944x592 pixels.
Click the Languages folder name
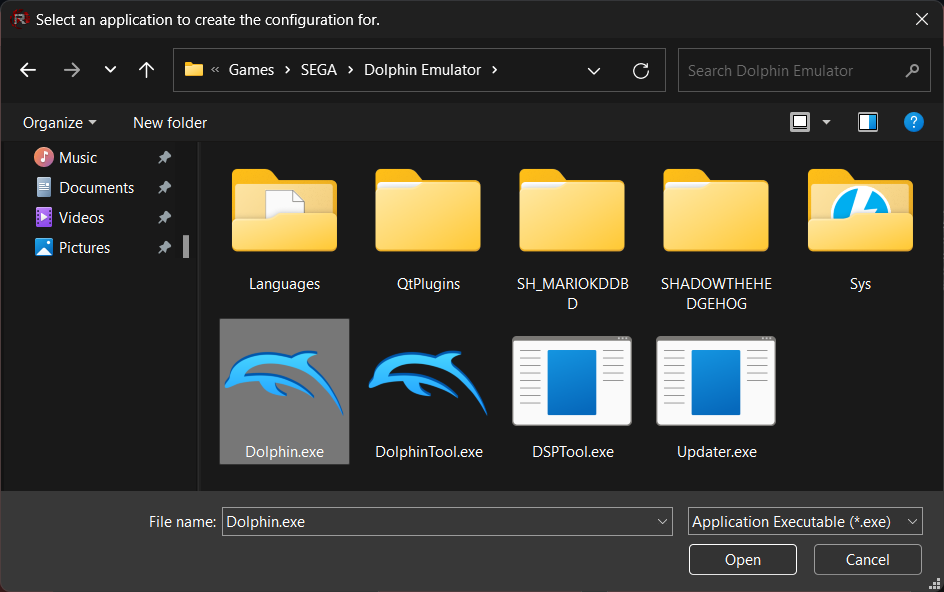pyautogui.click(x=284, y=284)
